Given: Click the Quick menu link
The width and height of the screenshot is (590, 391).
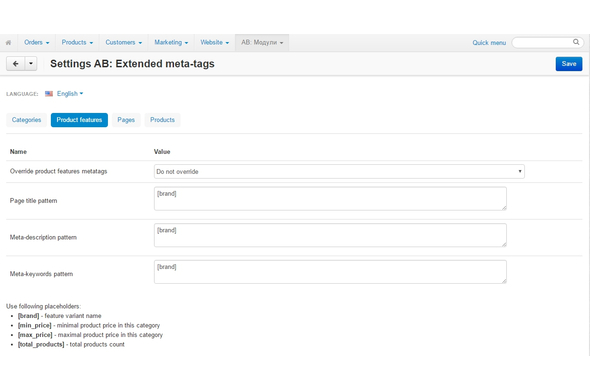Looking at the screenshot, I should click(x=489, y=43).
